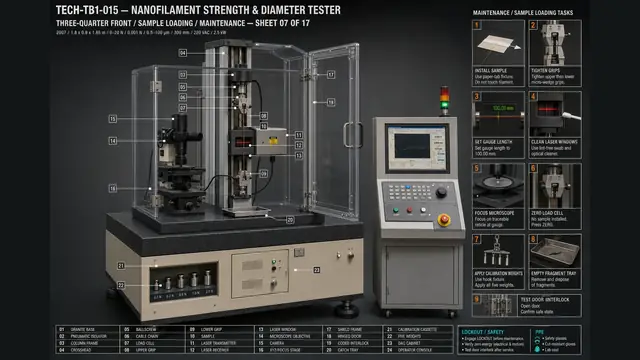The height and width of the screenshot is (360, 640).
Task: Click callout number 16 for the focus stage
Action: [113, 188]
